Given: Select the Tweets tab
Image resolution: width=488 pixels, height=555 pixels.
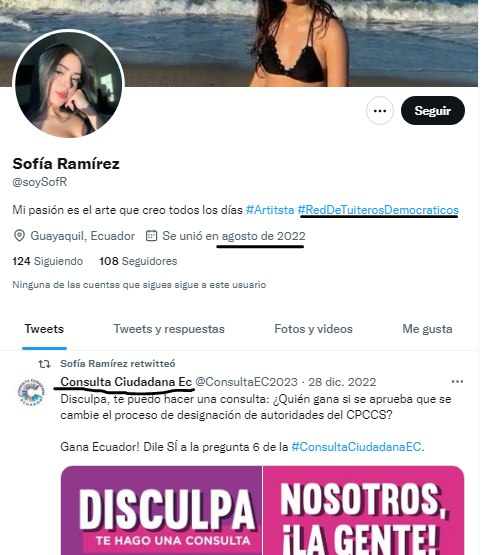Looking at the screenshot, I should [44, 329].
